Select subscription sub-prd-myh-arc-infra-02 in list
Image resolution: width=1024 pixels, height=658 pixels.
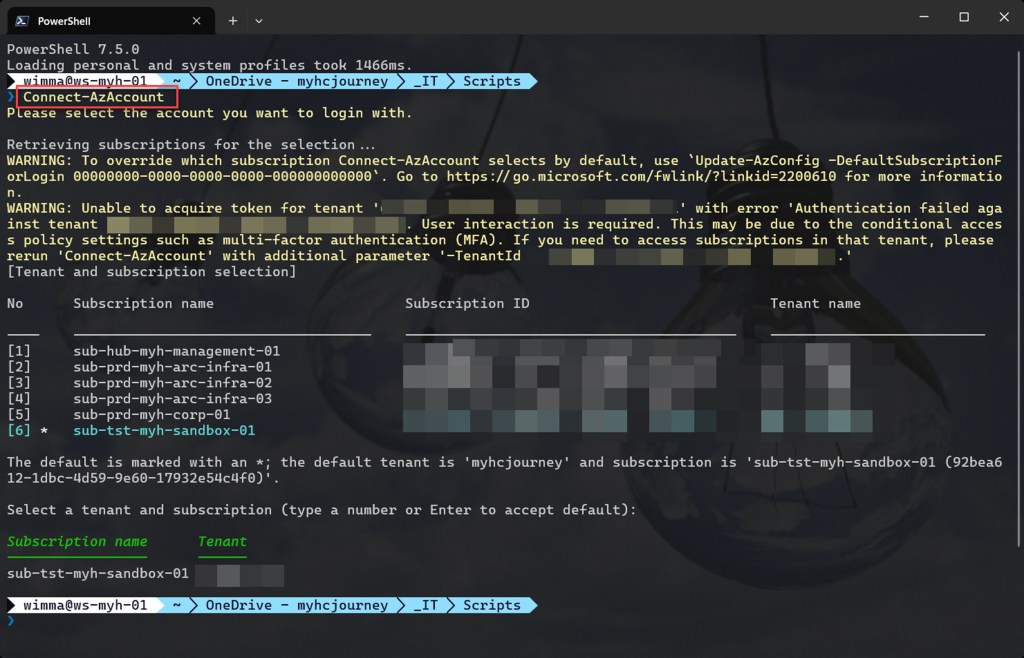point(172,383)
